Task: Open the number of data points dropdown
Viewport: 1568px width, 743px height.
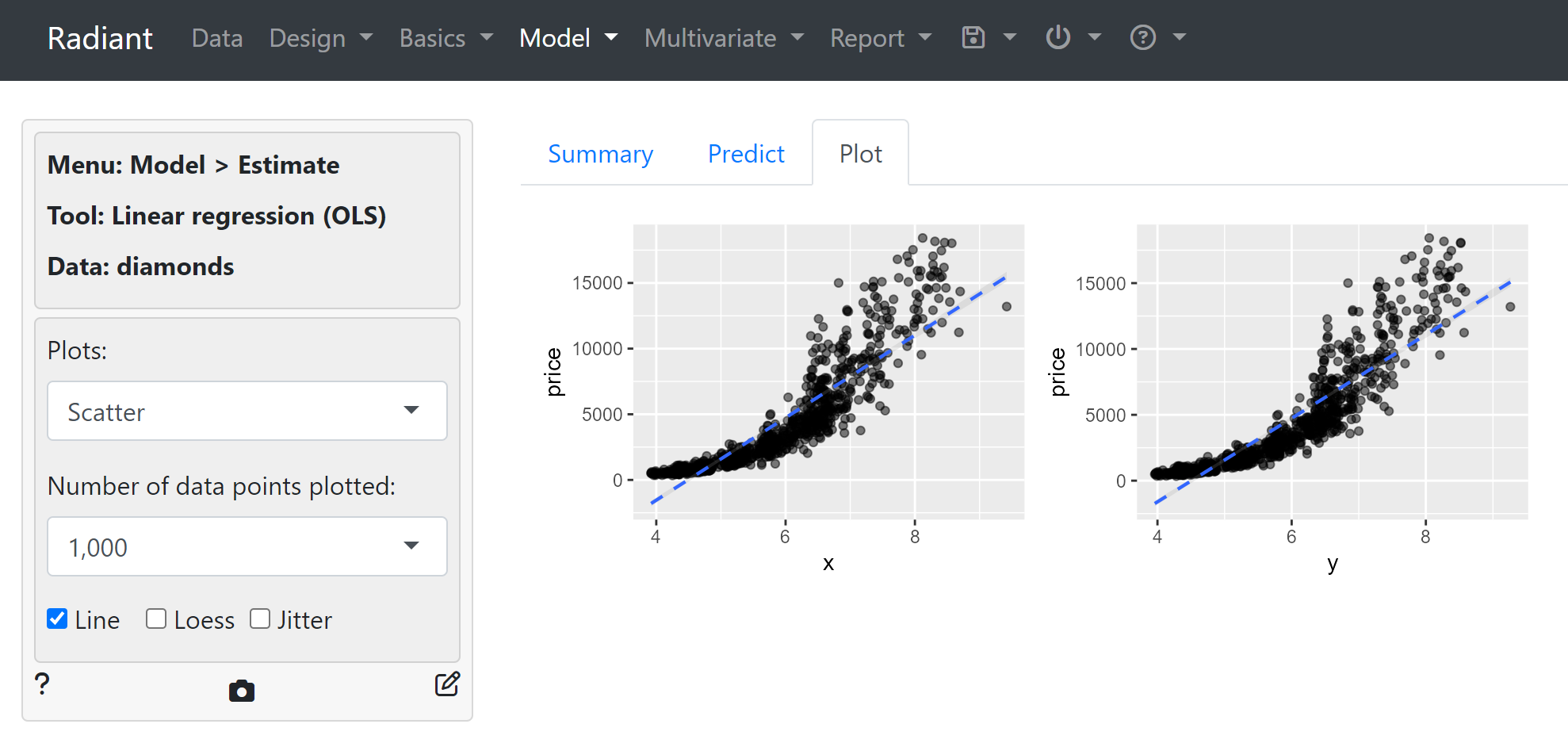Action: [x=247, y=546]
